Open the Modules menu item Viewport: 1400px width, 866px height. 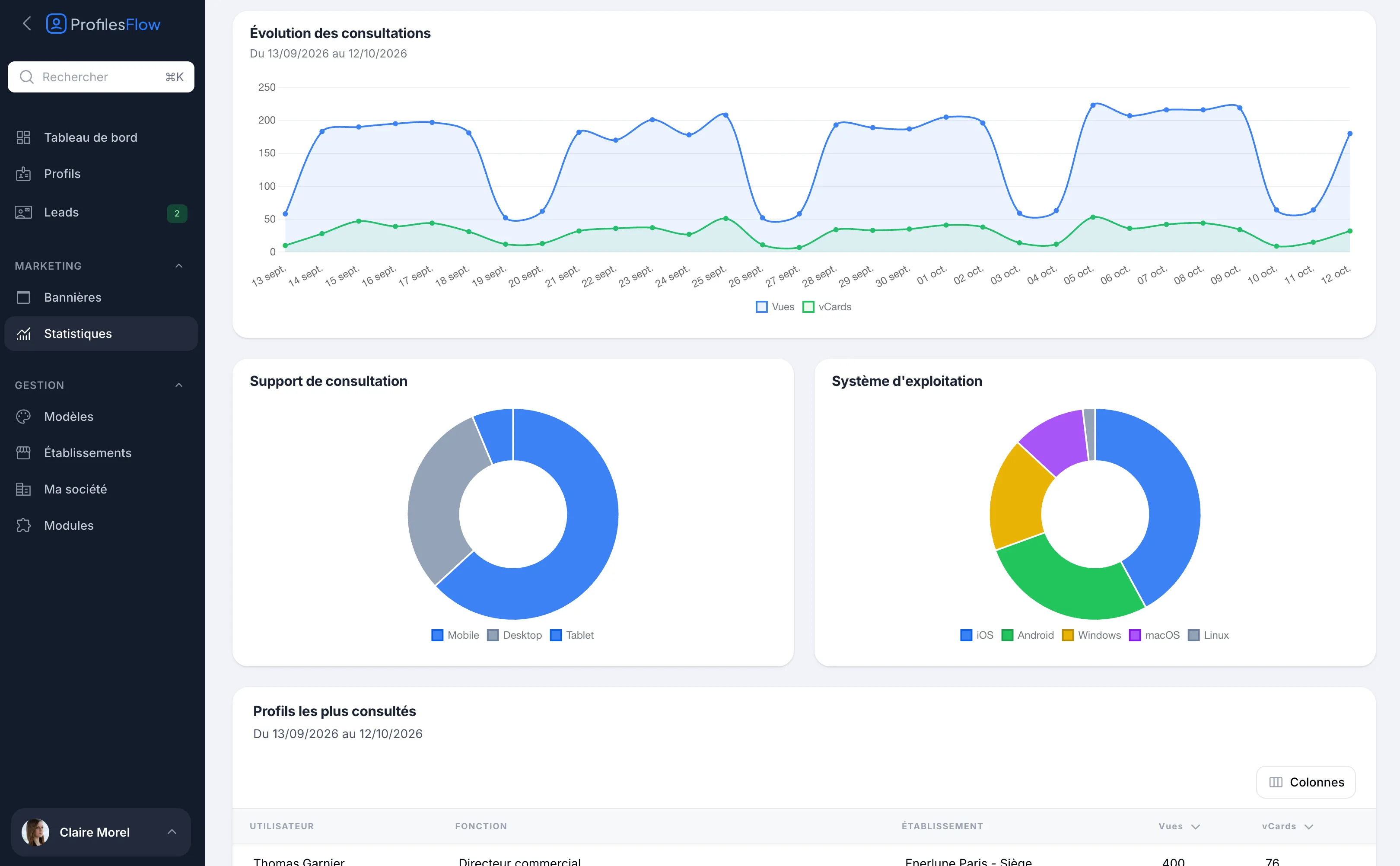101,525
